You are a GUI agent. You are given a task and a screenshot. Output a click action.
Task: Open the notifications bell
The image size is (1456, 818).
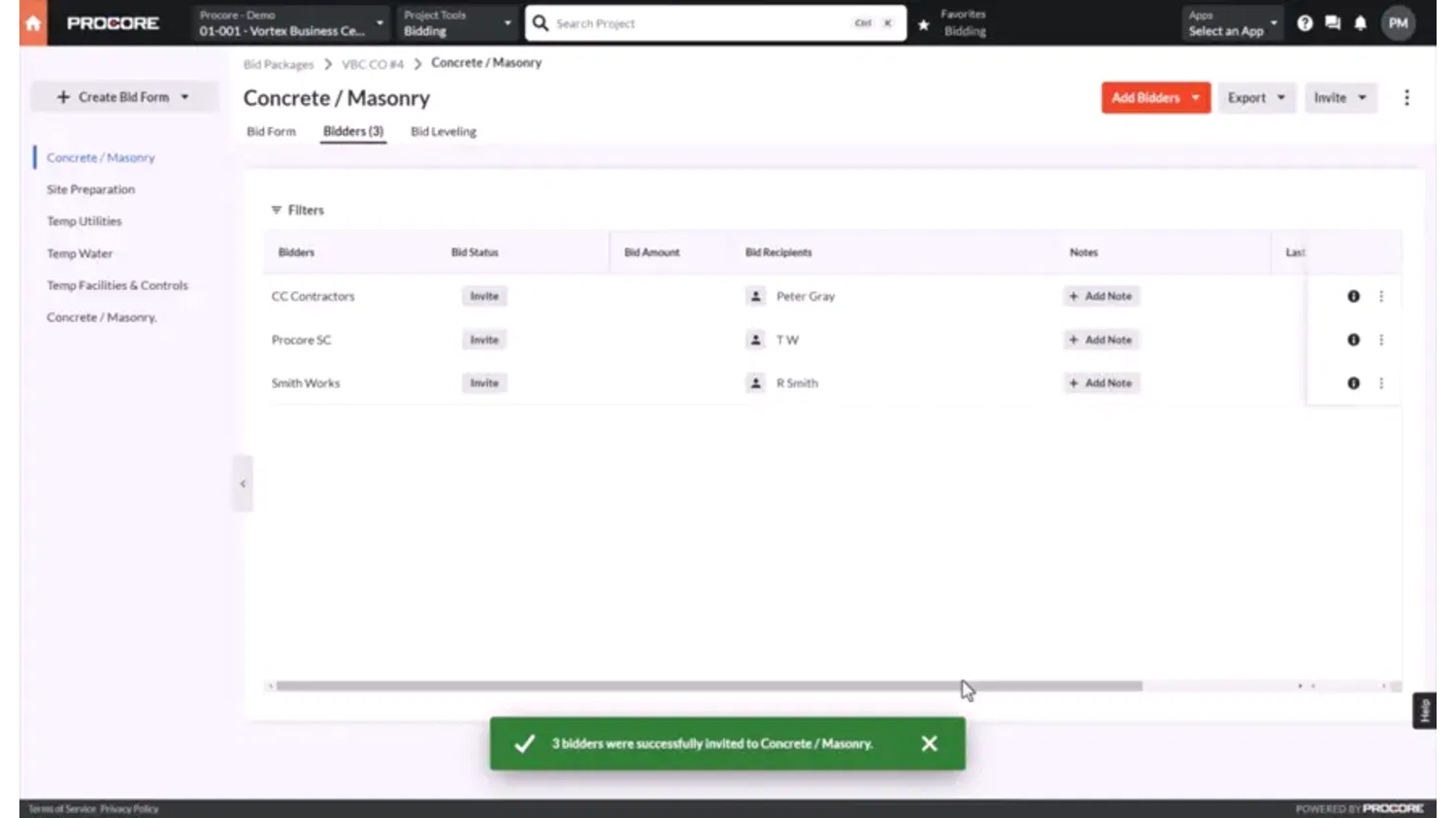pyautogui.click(x=1361, y=23)
